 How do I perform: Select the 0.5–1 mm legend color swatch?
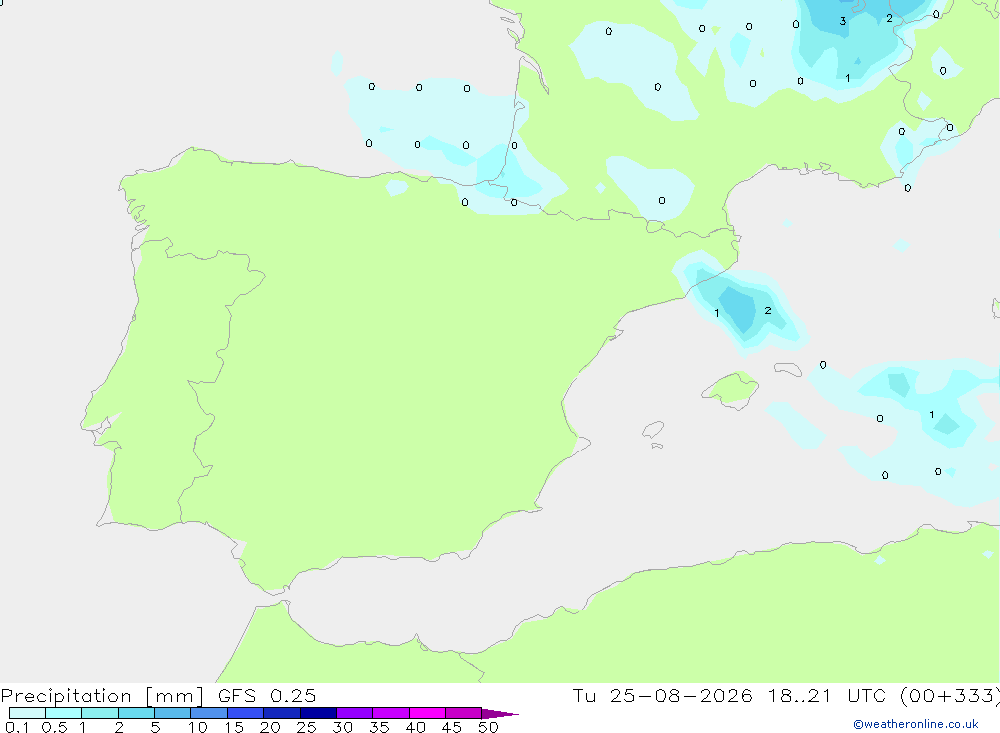64,713
